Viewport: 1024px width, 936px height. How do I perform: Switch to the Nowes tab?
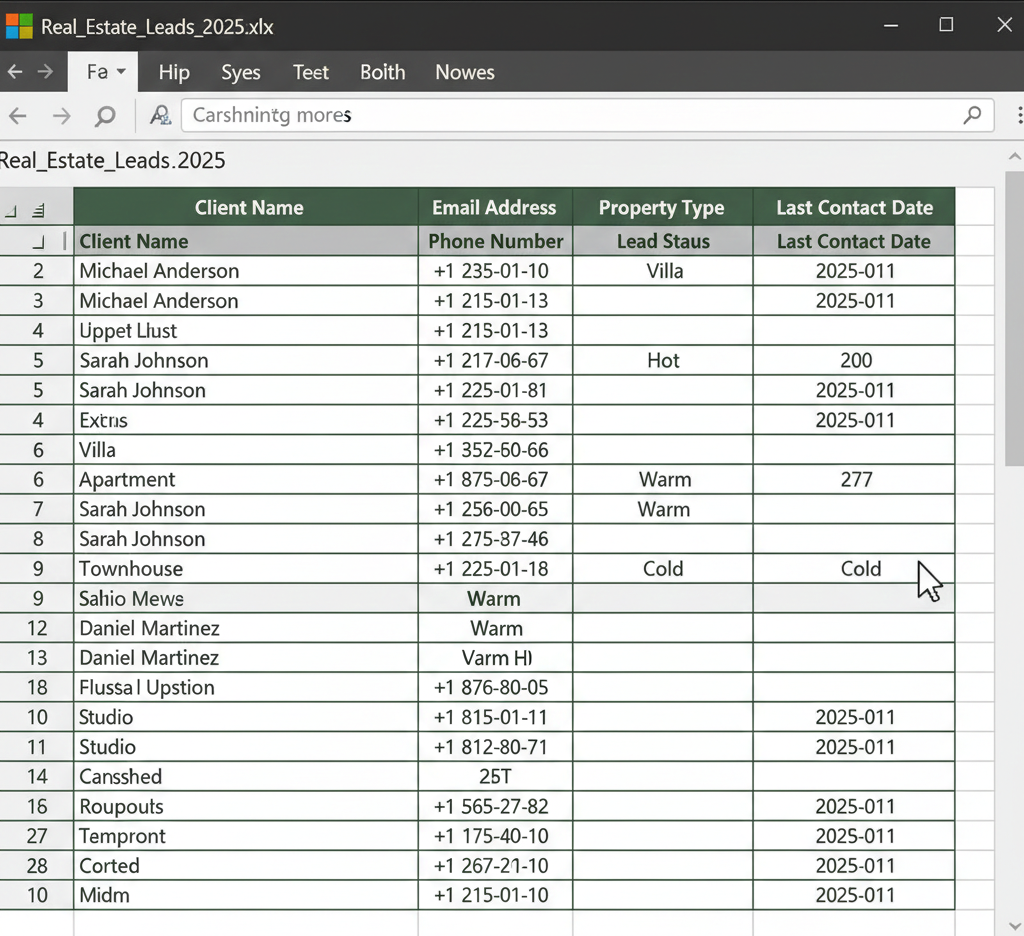point(464,72)
